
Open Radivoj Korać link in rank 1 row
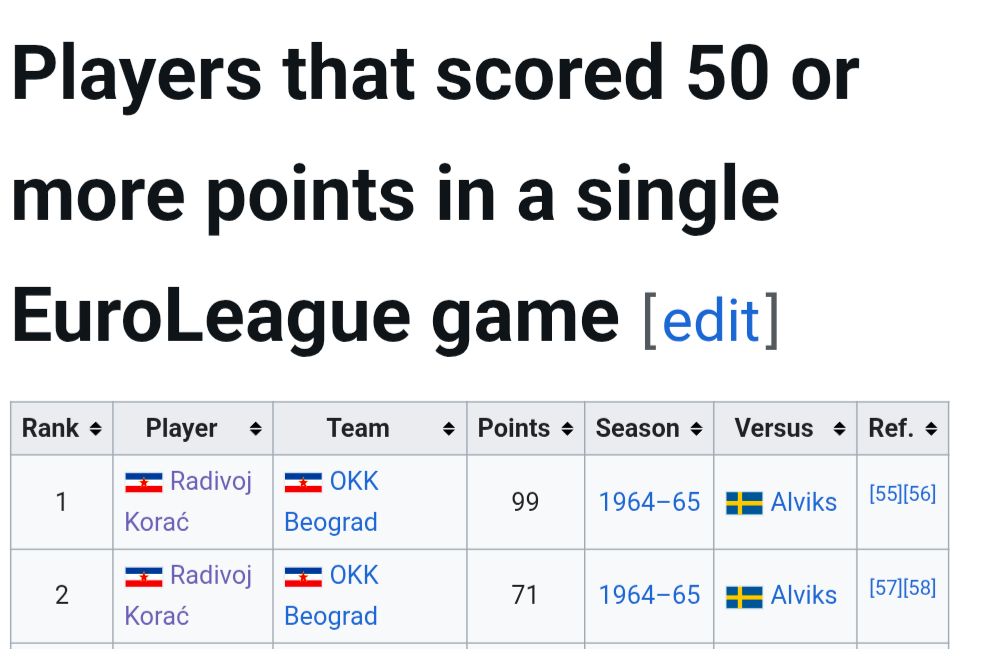tap(188, 501)
